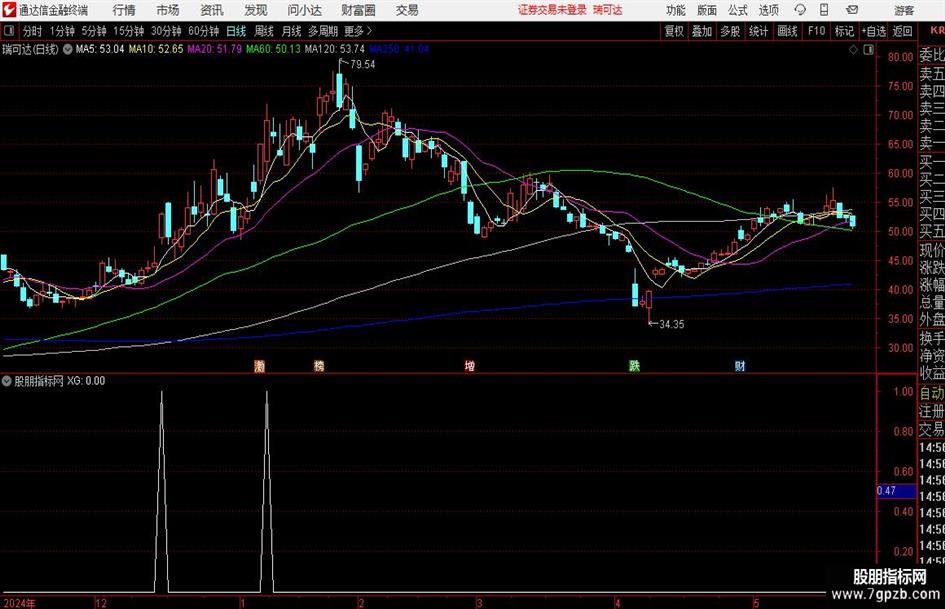The height and width of the screenshot is (609, 945).
Task: Open the 选项 menu
Action: click(x=768, y=10)
